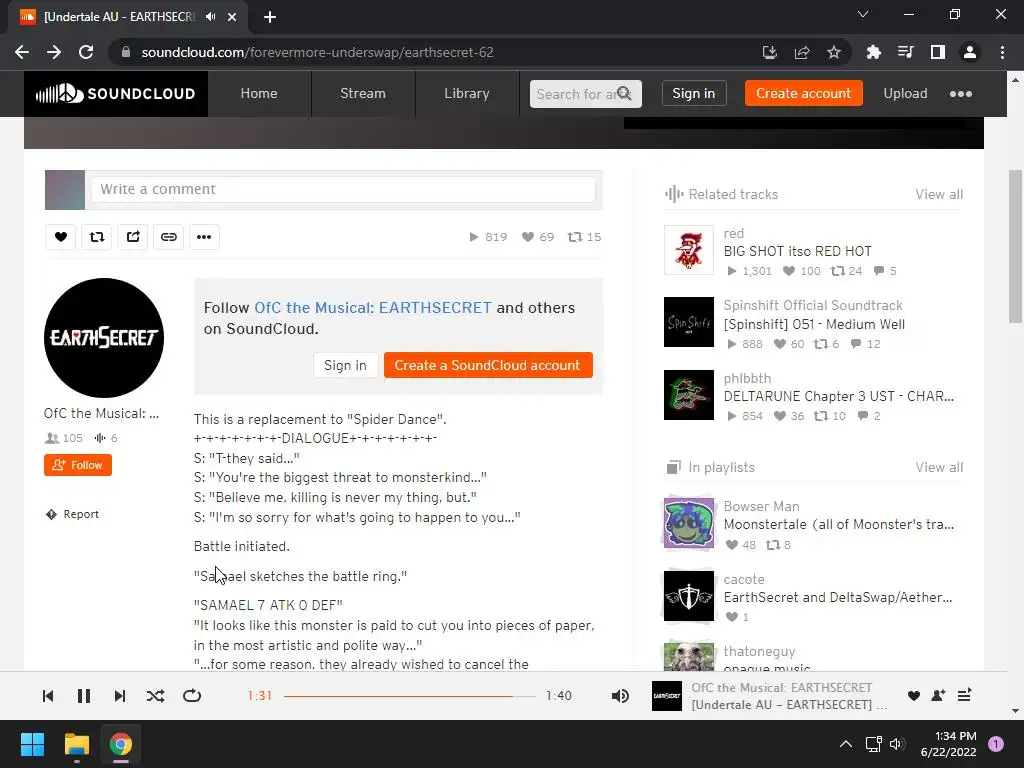Like the track with heart button

pos(61,237)
